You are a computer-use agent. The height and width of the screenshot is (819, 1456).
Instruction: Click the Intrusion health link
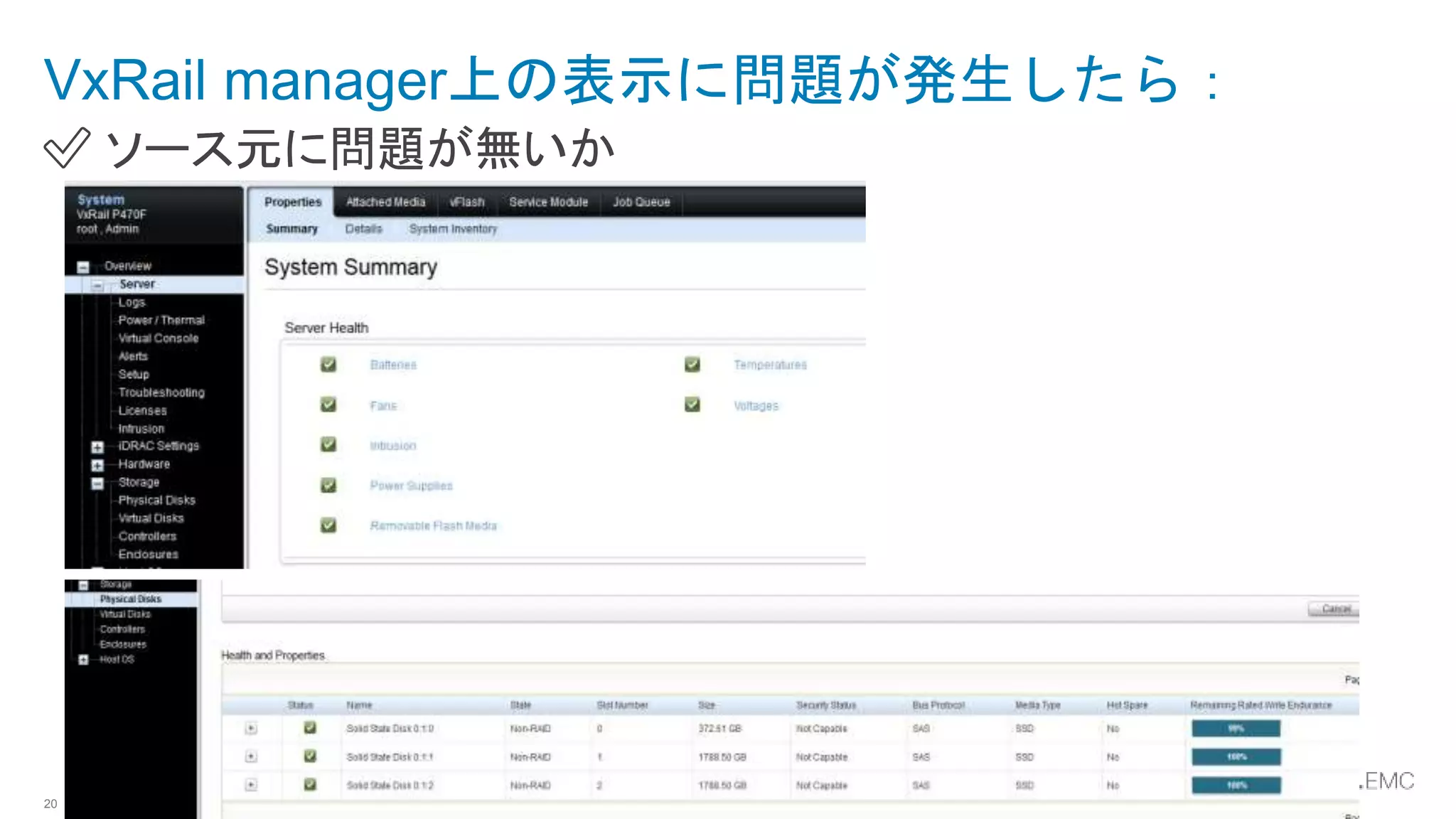click(x=392, y=446)
